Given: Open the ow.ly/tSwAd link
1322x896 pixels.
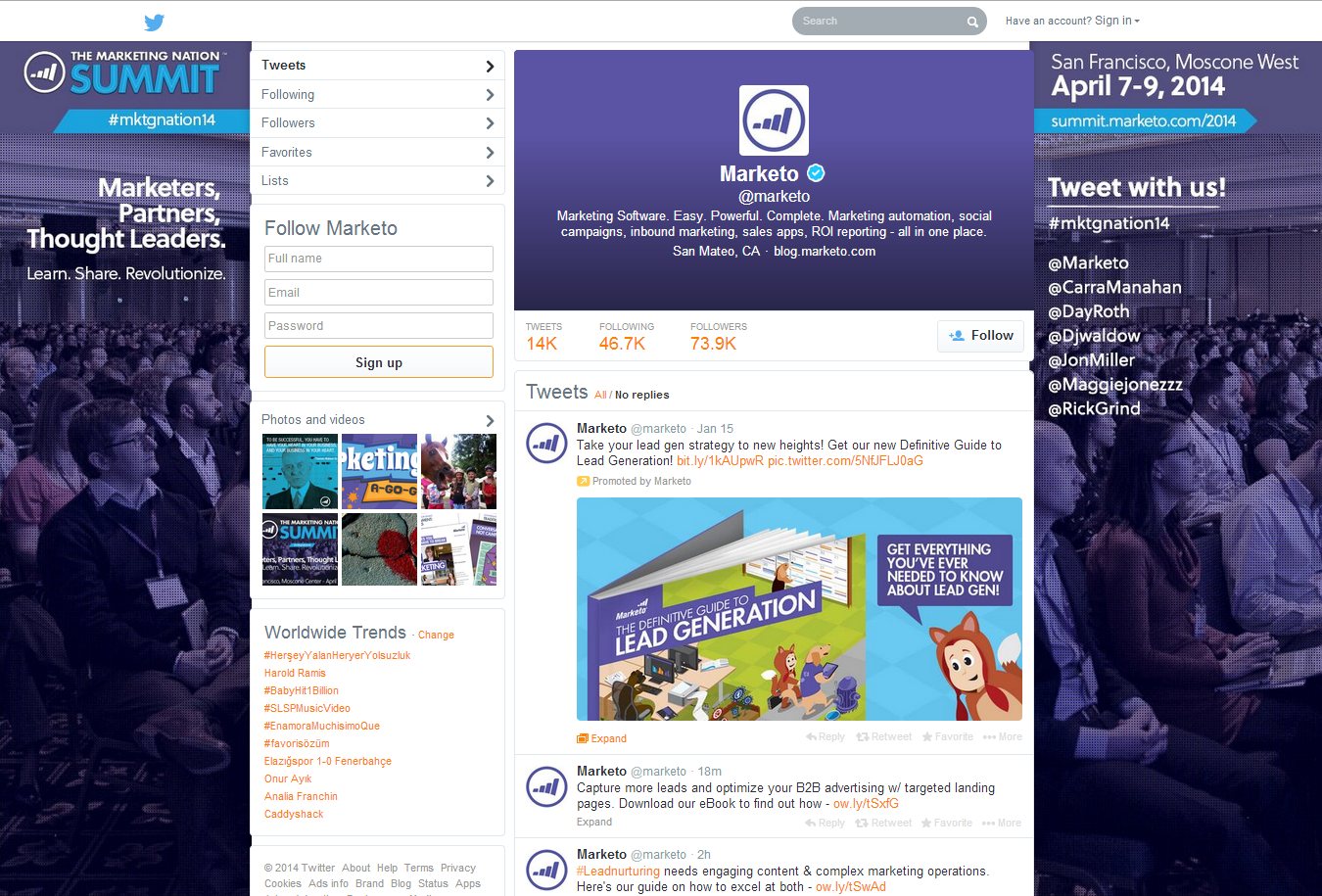Looking at the screenshot, I should pos(851,887).
